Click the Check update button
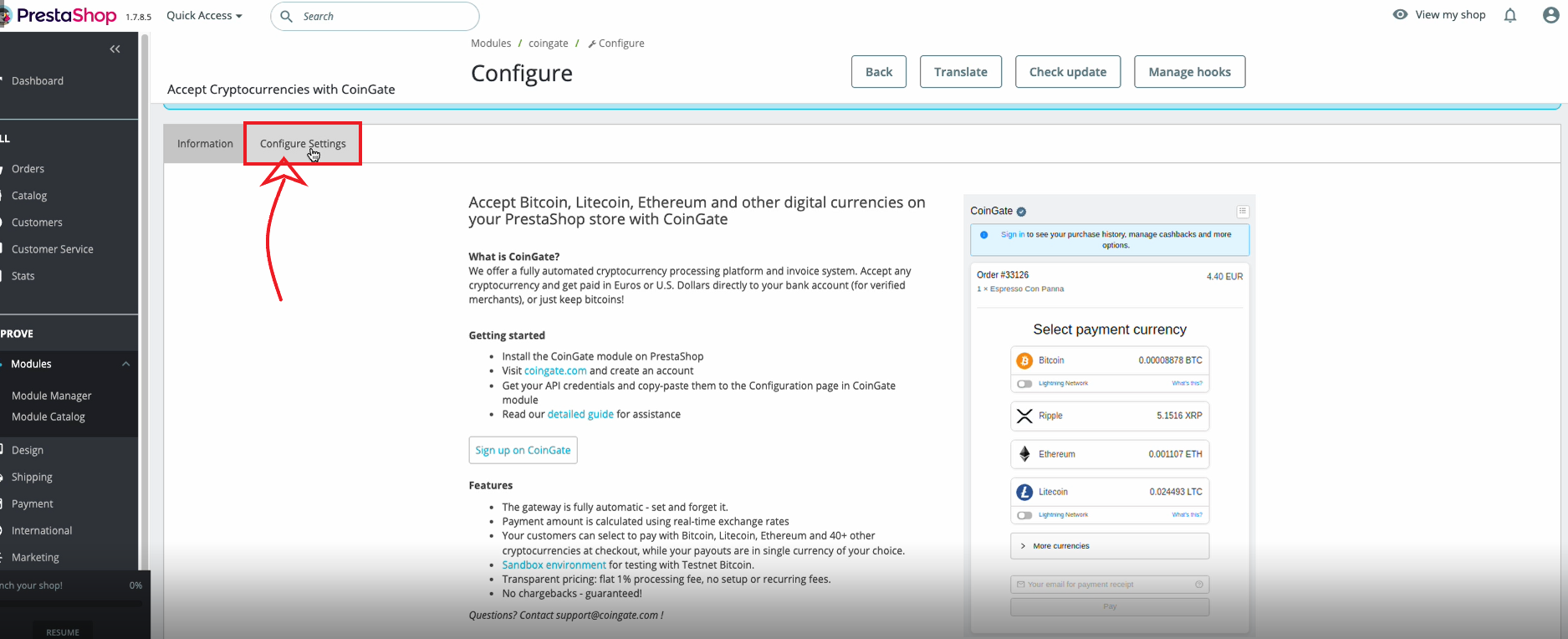Screen dimensions: 1568x639 (1068, 72)
